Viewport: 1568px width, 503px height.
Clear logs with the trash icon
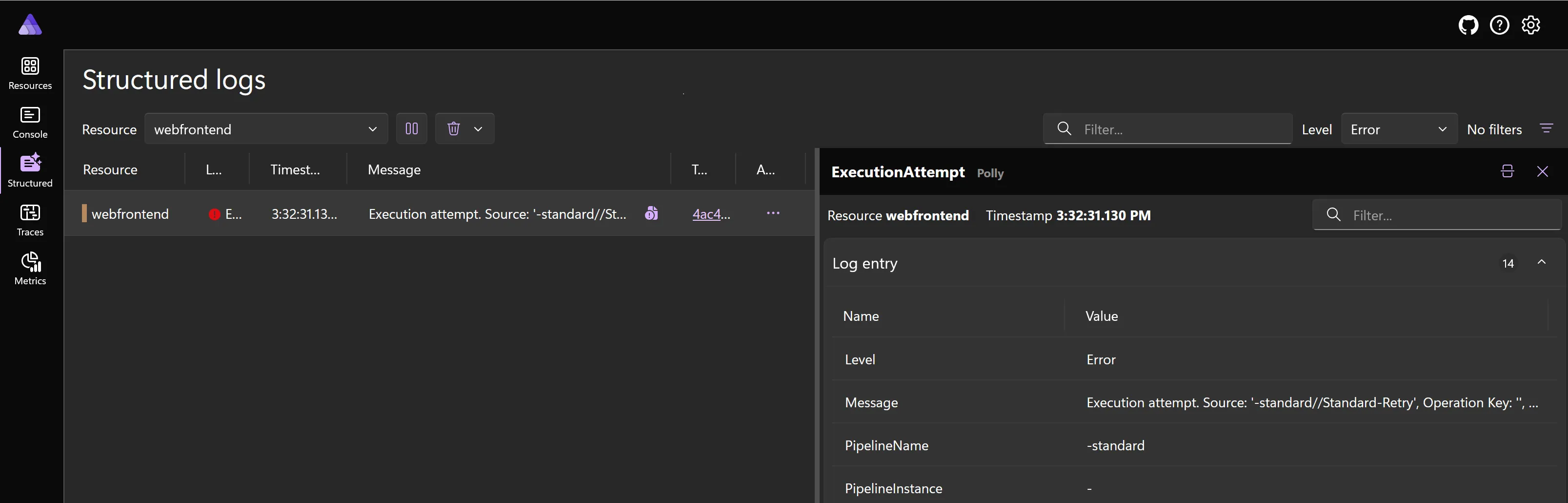tap(454, 128)
